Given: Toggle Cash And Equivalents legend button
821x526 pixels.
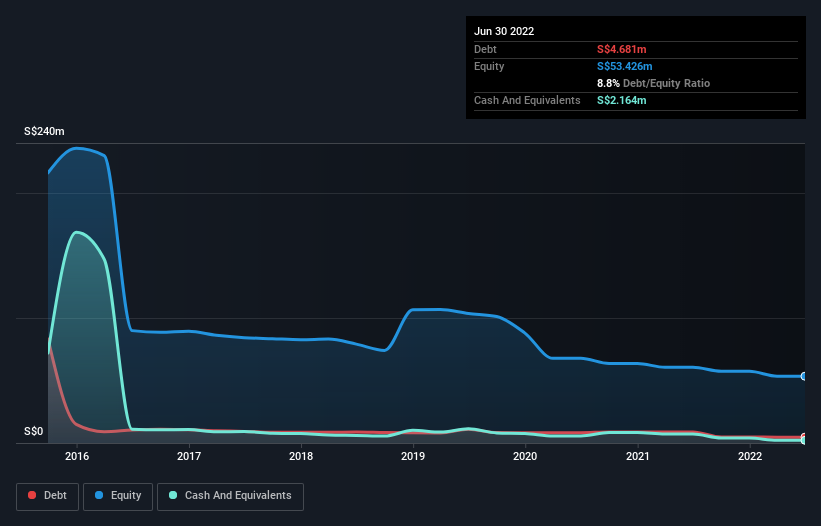Looking at the screenshot, I should (230, 496).
